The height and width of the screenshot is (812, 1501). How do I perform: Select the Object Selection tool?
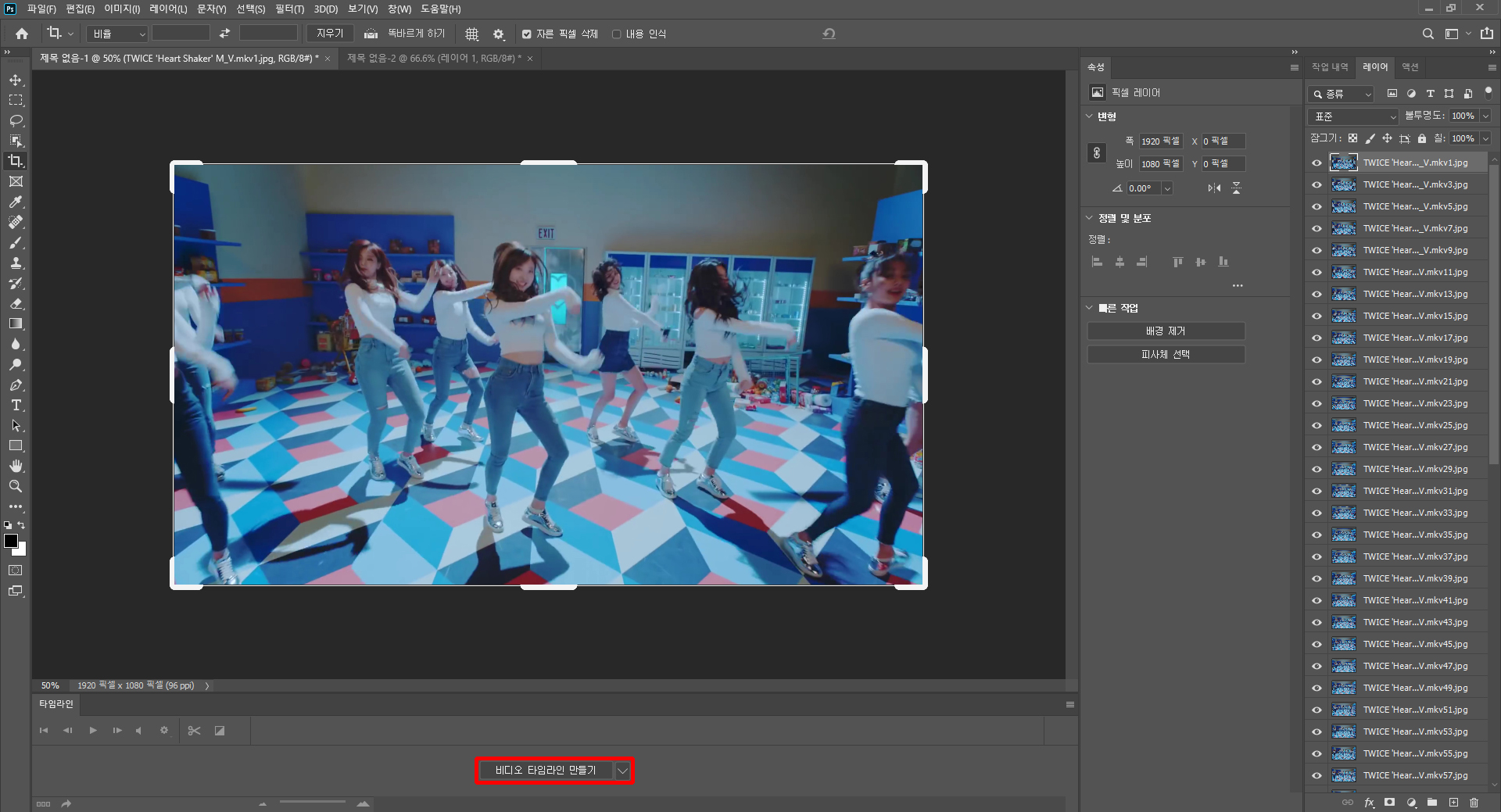[16, 141]
